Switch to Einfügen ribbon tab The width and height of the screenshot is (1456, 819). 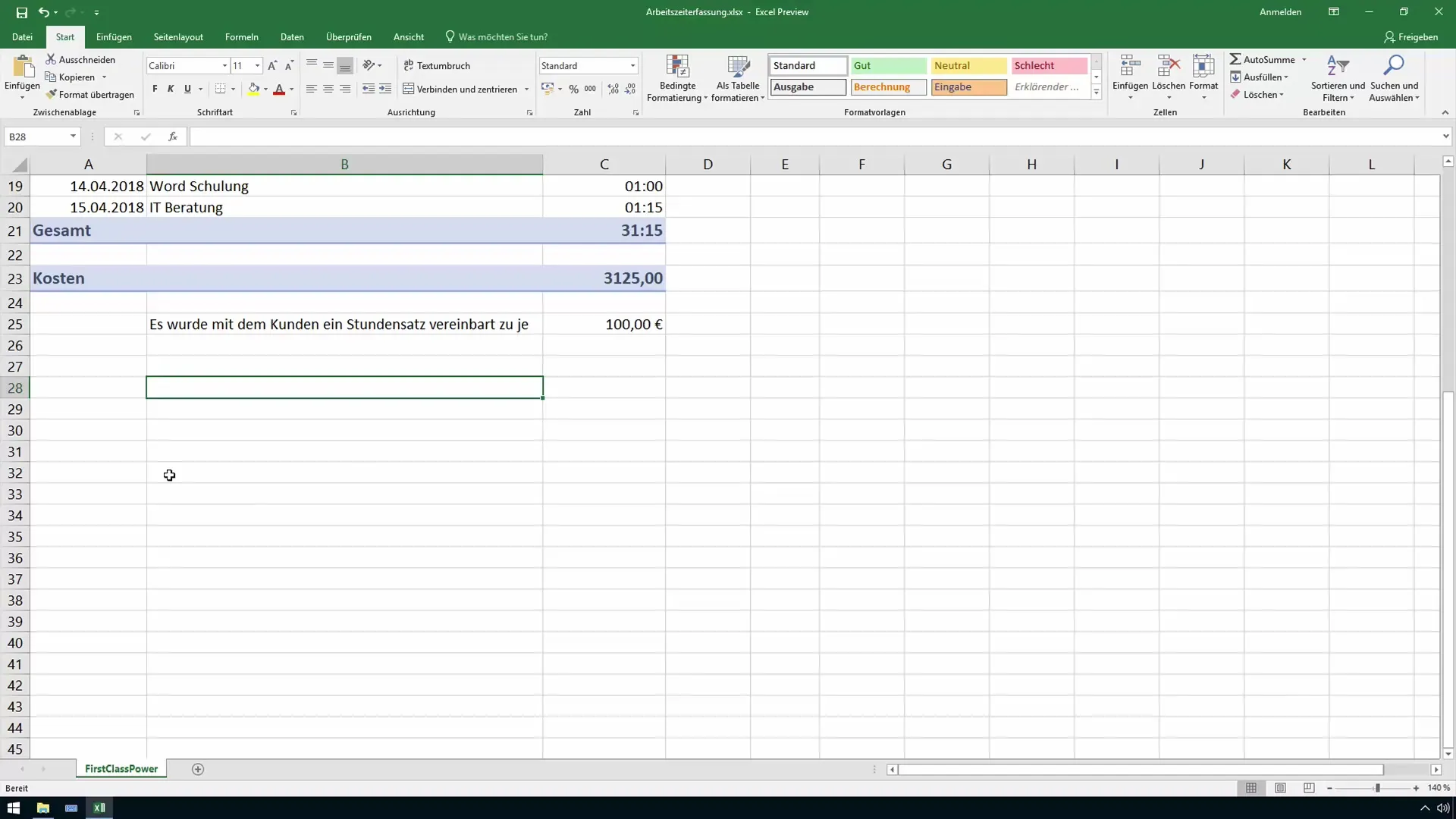point(114,36)
